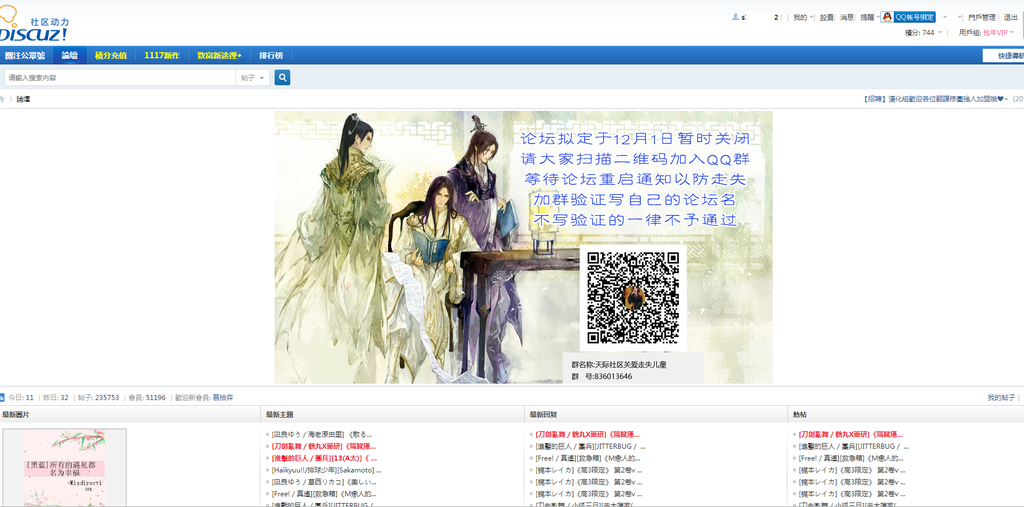Open the 排行榜 navigation item
Image resolution: width=1024 pixels, height=507 pixels.
pos(271,56)
